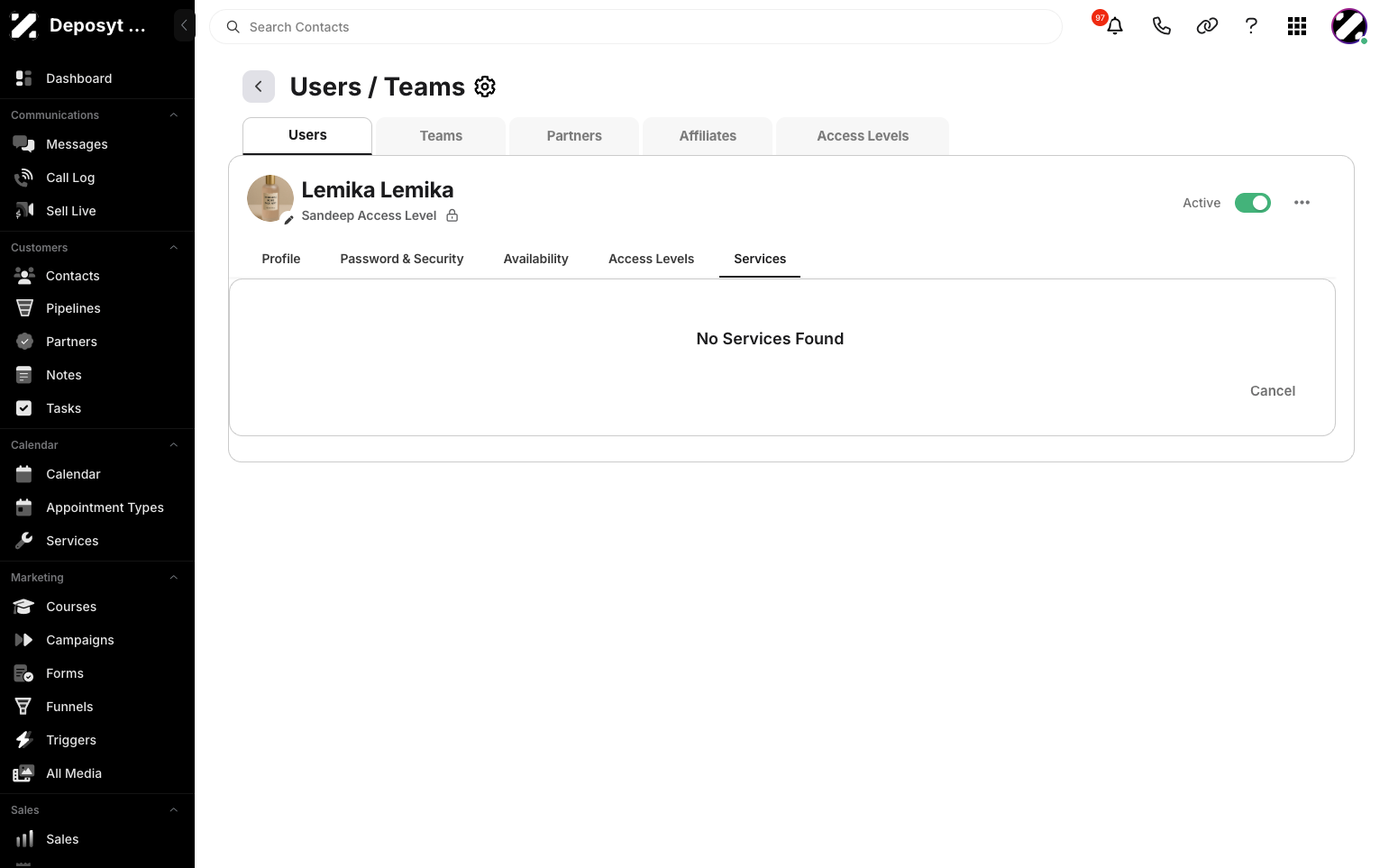Open the Availability sub-tab
The image size is (1389, 868).
536,259
